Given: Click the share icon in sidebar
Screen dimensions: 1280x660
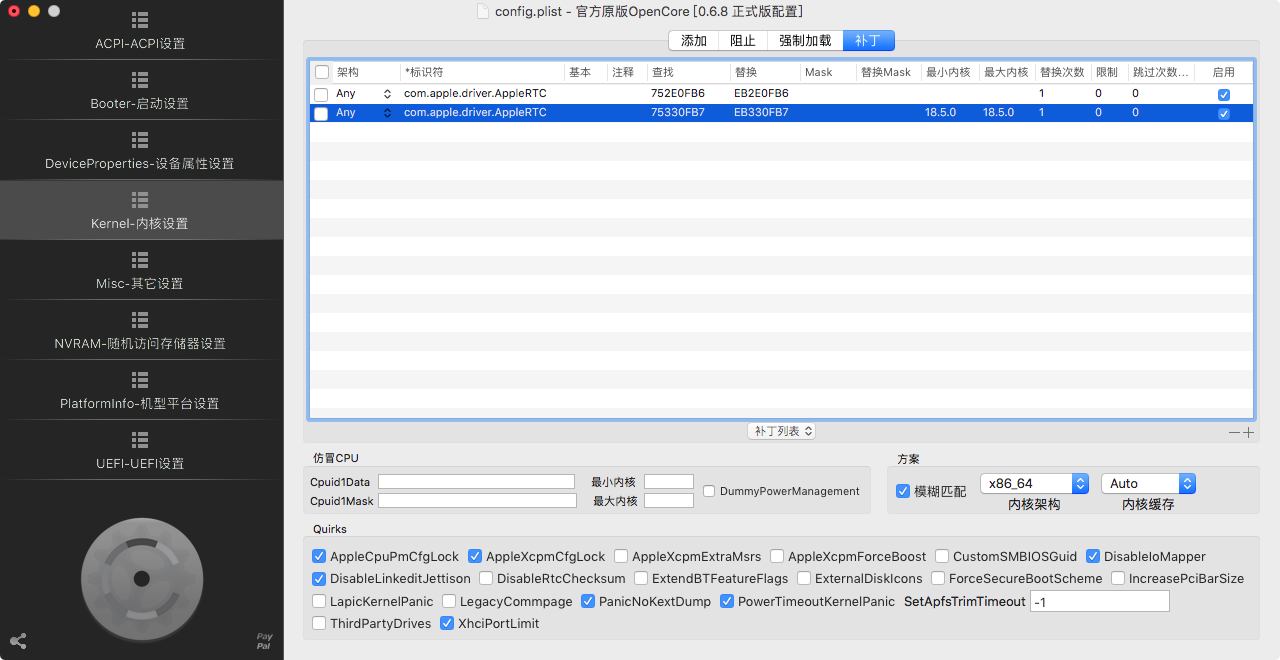Looking at the screenshot, I should click(x=18, y=641).
